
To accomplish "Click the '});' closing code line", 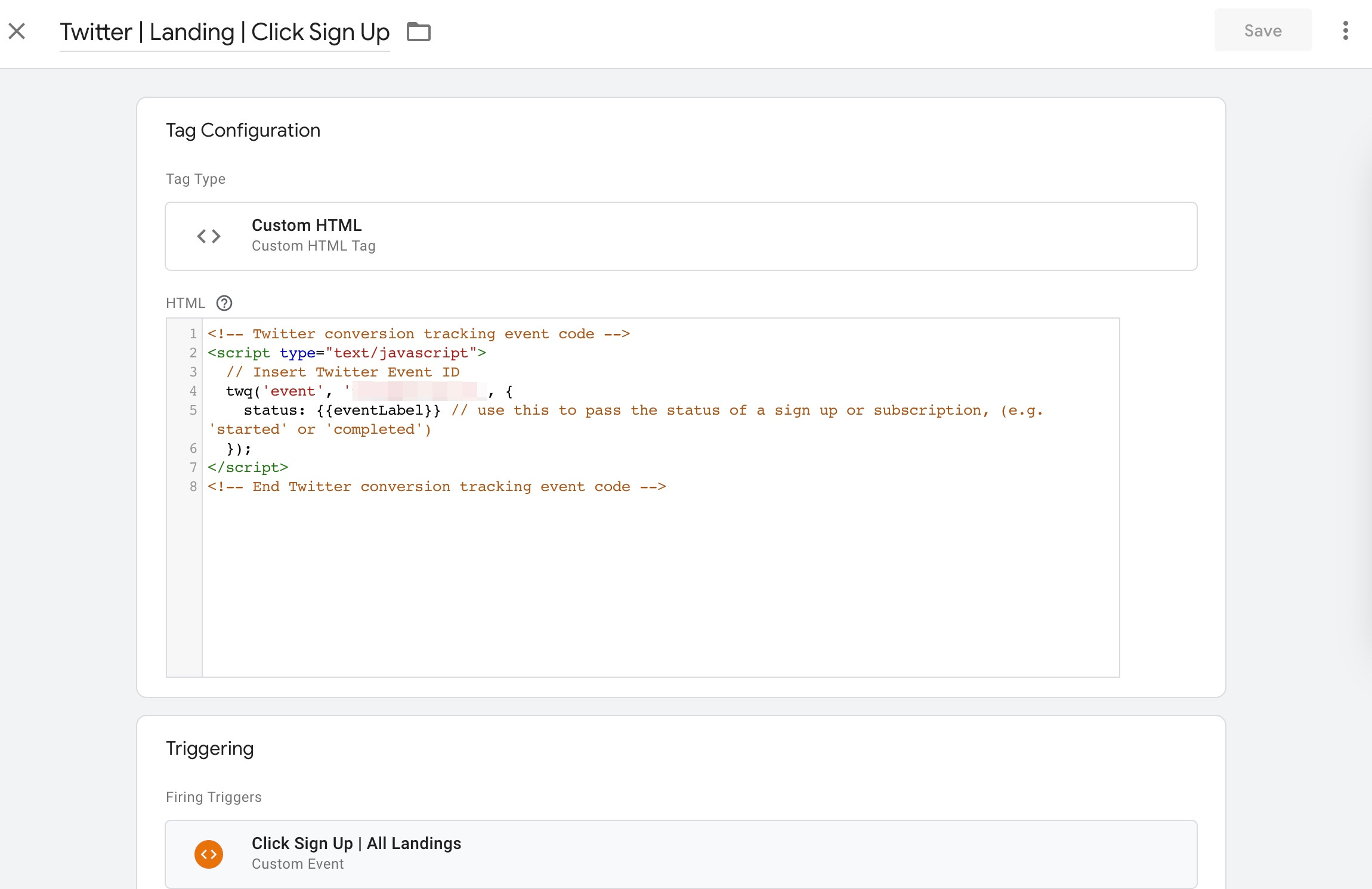I will pos(239,449).
